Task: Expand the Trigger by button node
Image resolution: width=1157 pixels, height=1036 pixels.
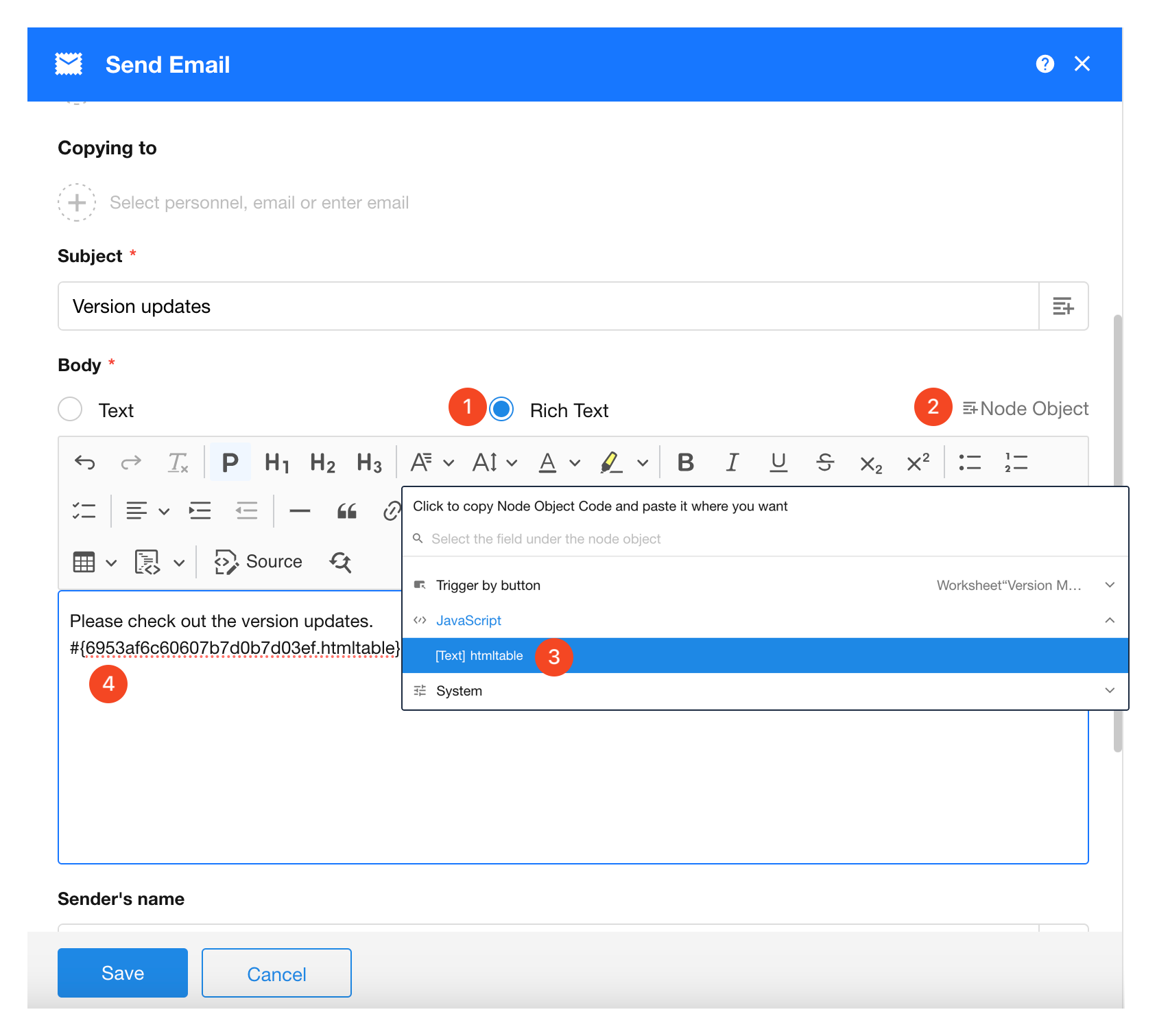Action: pos(1109,585)
